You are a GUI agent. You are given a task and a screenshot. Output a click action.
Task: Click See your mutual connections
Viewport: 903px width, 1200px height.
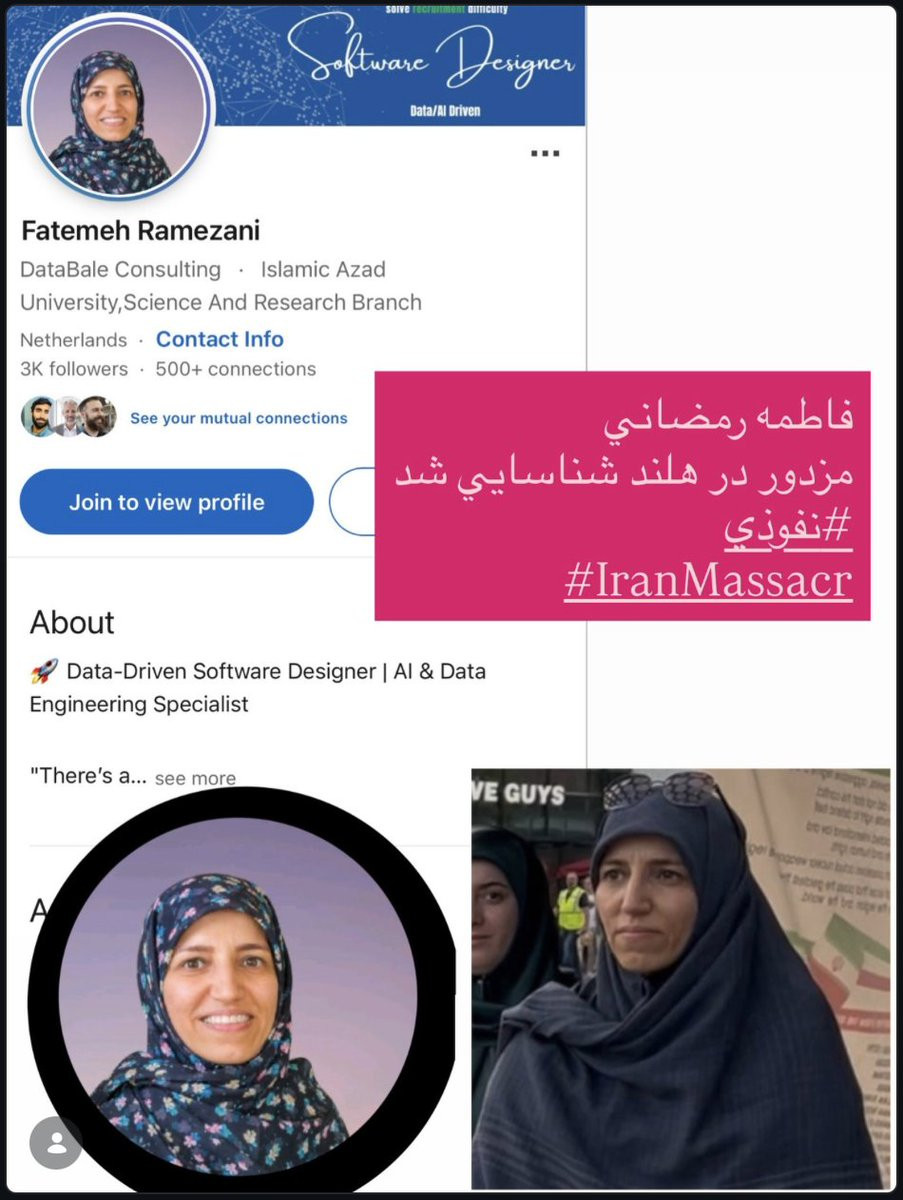239,418
